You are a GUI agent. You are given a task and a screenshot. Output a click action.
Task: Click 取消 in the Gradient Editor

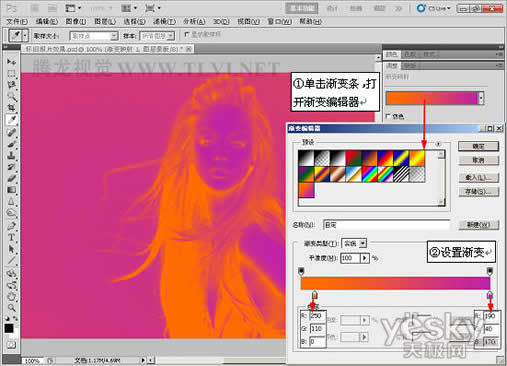point(478,160)
